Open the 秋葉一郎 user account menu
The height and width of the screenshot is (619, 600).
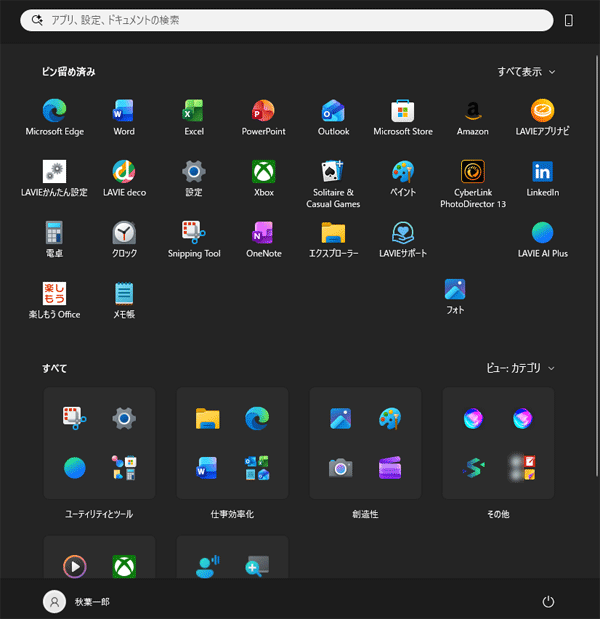(77, 602)
